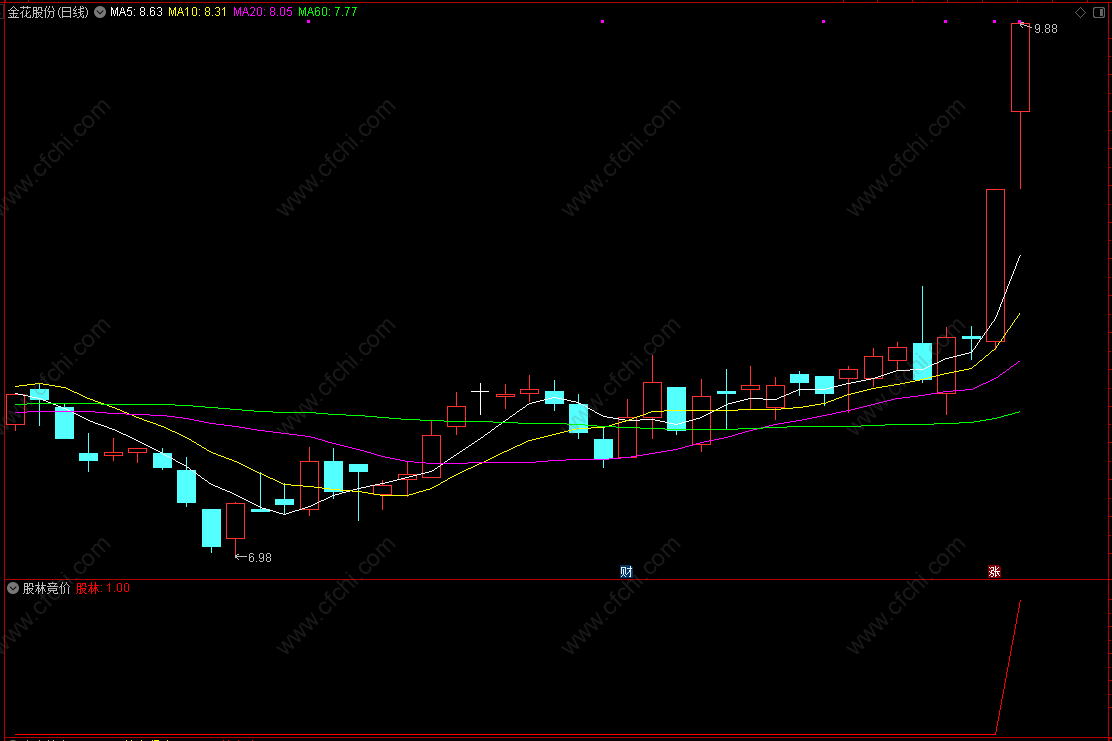Open the 财 financial marker on the chart
The image size is (1112, 741).
click(626, 572)
